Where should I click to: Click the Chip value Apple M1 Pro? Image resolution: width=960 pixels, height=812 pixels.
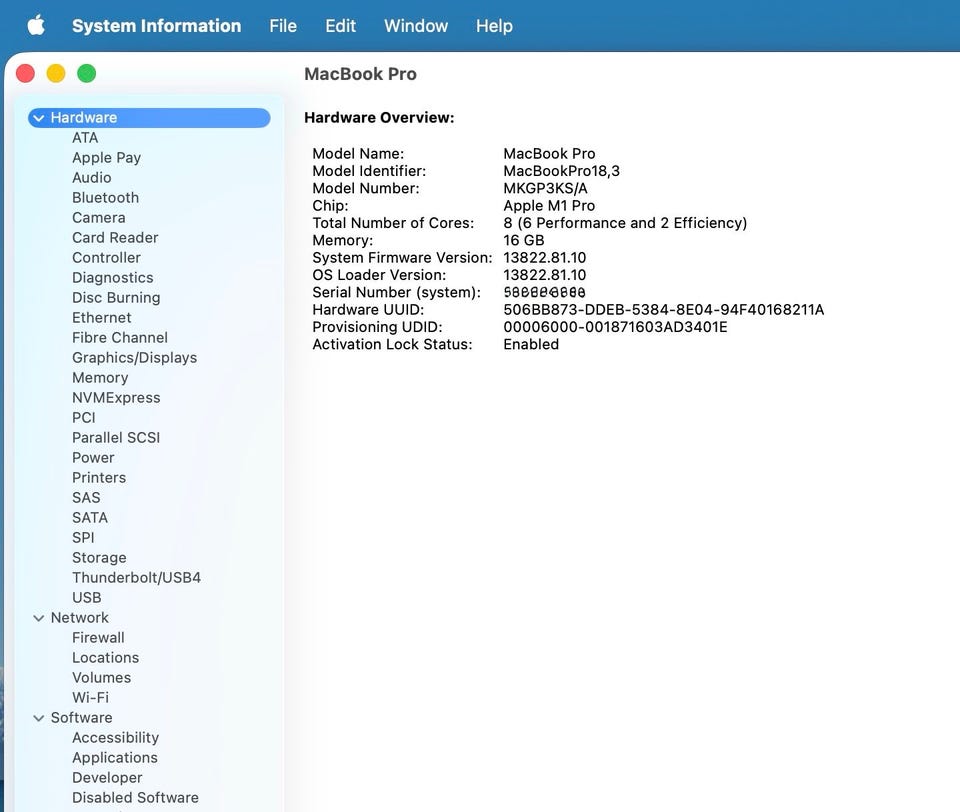(549, 206)
